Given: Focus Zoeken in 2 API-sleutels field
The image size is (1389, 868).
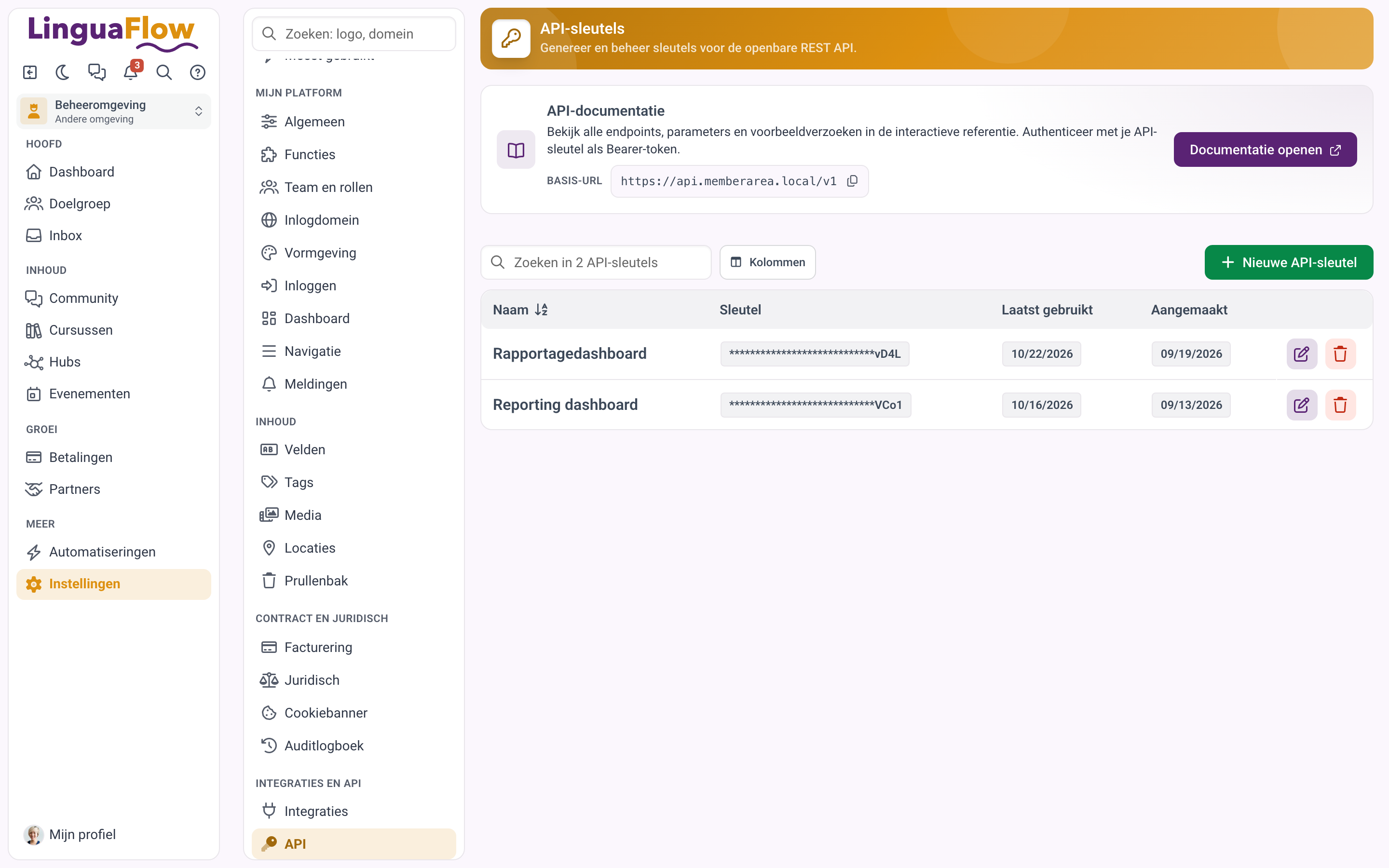Looking at the screenshot, I should coord(596,262).
